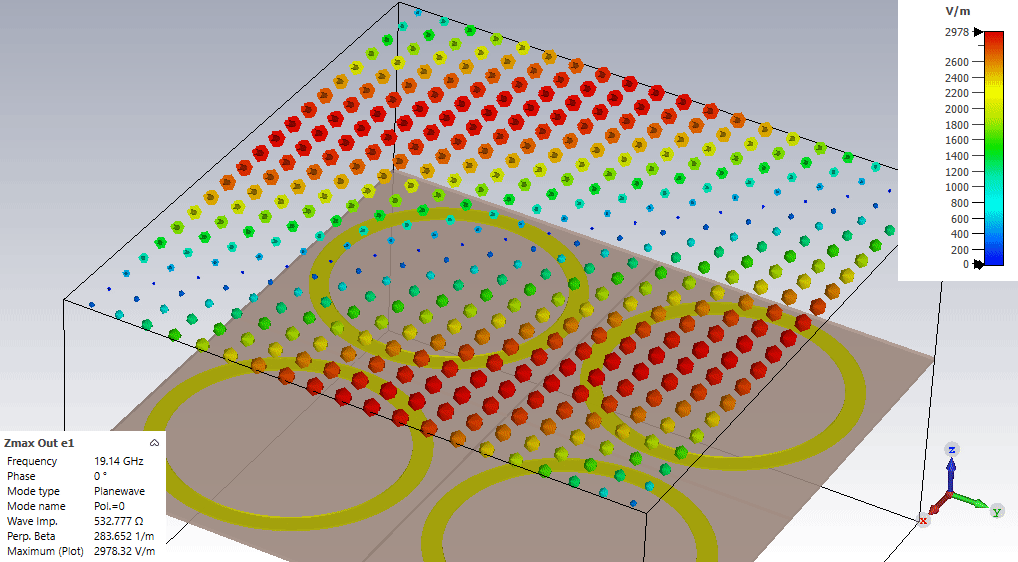Click the y axis of the orientation triad

(976, 504)
